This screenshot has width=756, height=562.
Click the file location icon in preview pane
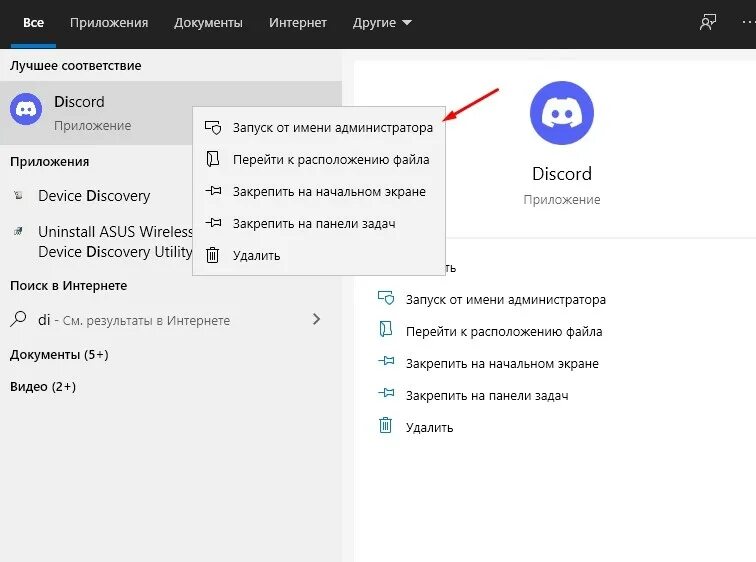(386, 329)
